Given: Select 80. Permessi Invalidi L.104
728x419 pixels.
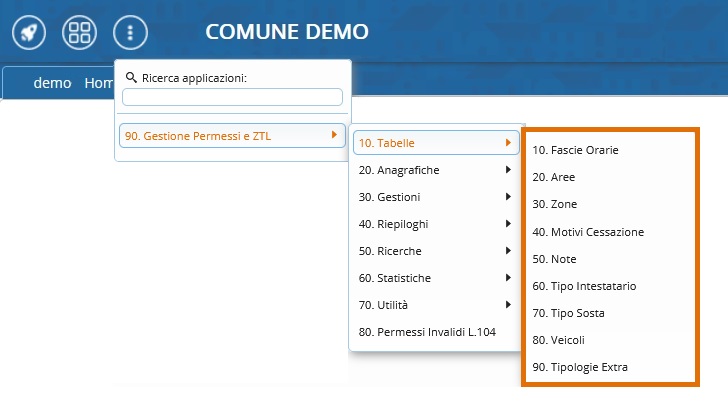Looking at the screenshot, I should (x=427, y=332).
